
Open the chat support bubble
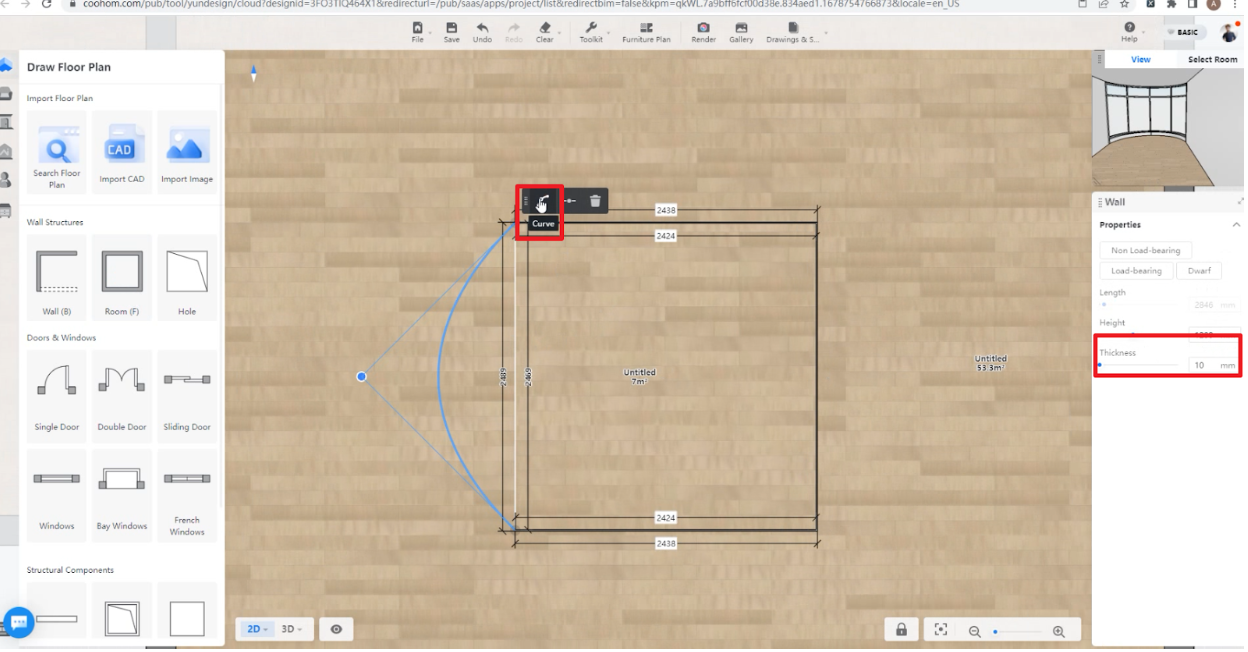pyautogui.click(x=19, y=622)
